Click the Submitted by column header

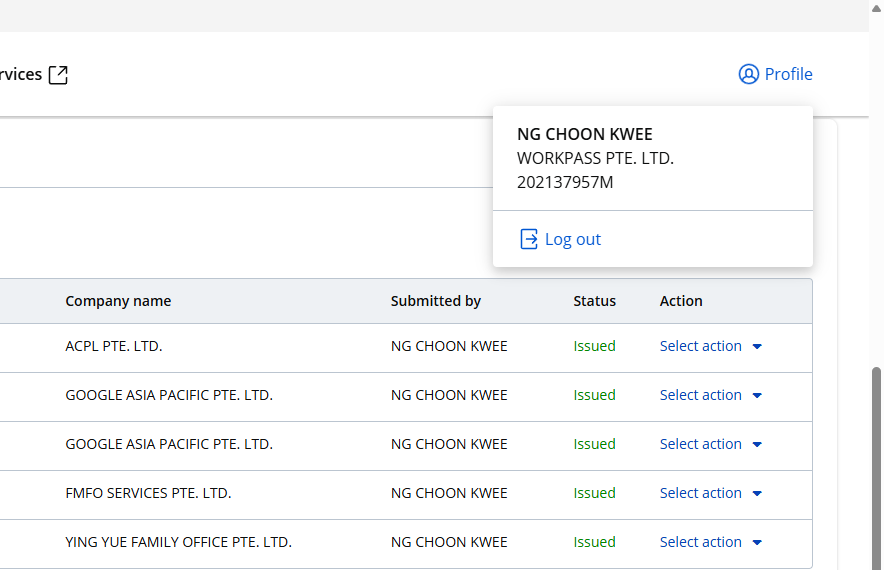point(435,301)
